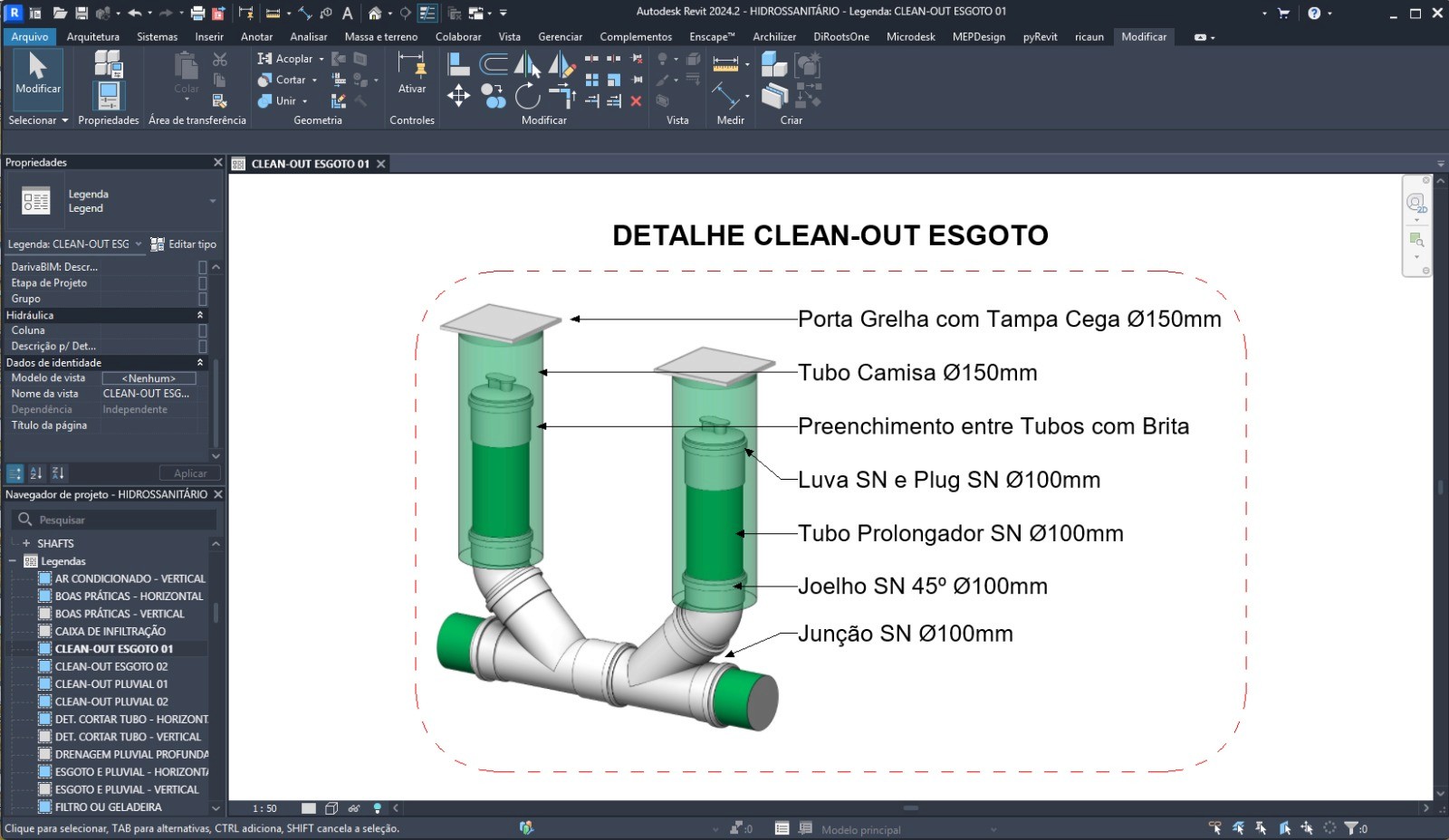The height and width of the screenshot is (840, 1449).
Task: Click the Pesquisar search field
Action: (x=115, y=520)
